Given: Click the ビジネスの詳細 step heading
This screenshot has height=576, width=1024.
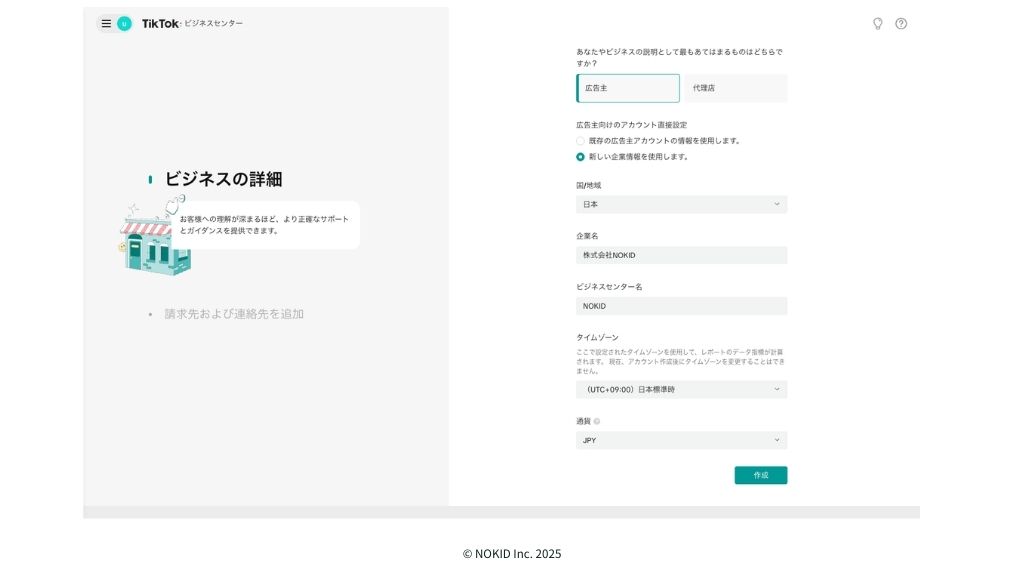Looking at the screenshot, I should [x=223, y=179].
